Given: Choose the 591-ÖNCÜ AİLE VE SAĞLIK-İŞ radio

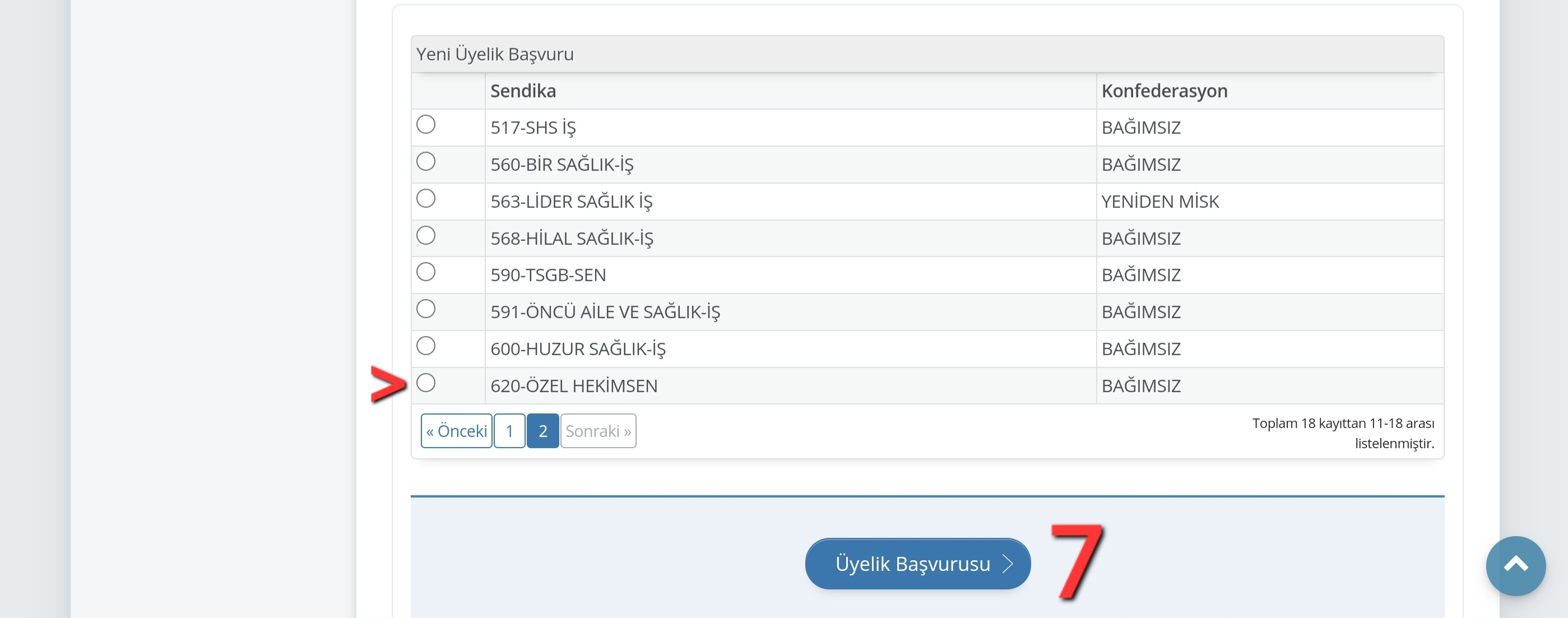Looking at the screenshot, I should (425, 309).
